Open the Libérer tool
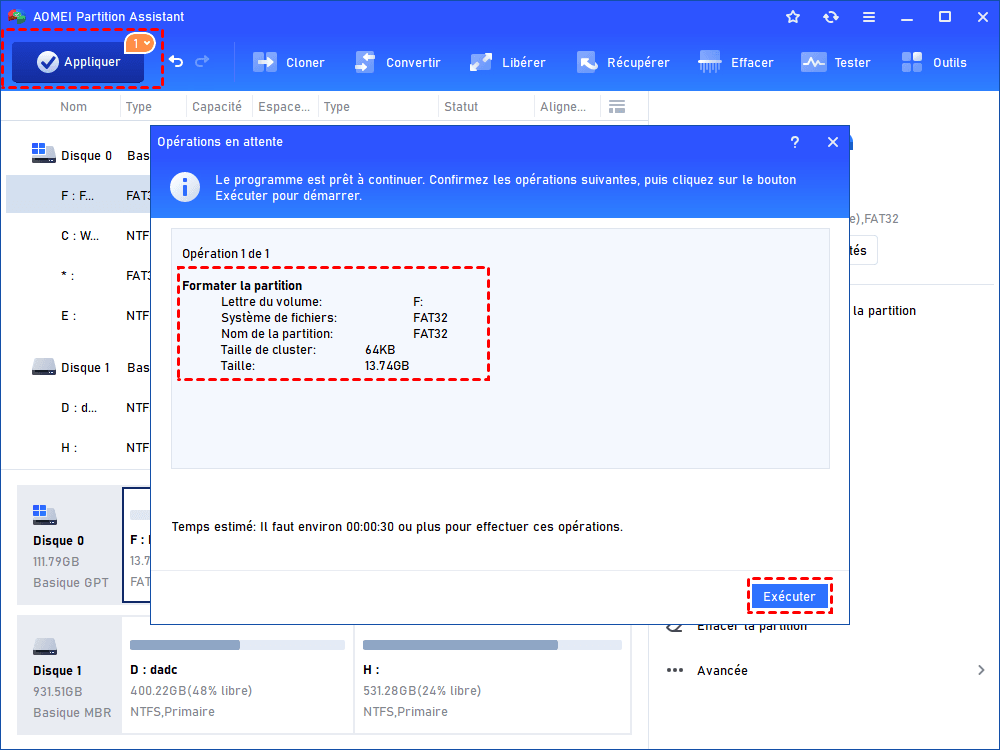 [508, 62]
